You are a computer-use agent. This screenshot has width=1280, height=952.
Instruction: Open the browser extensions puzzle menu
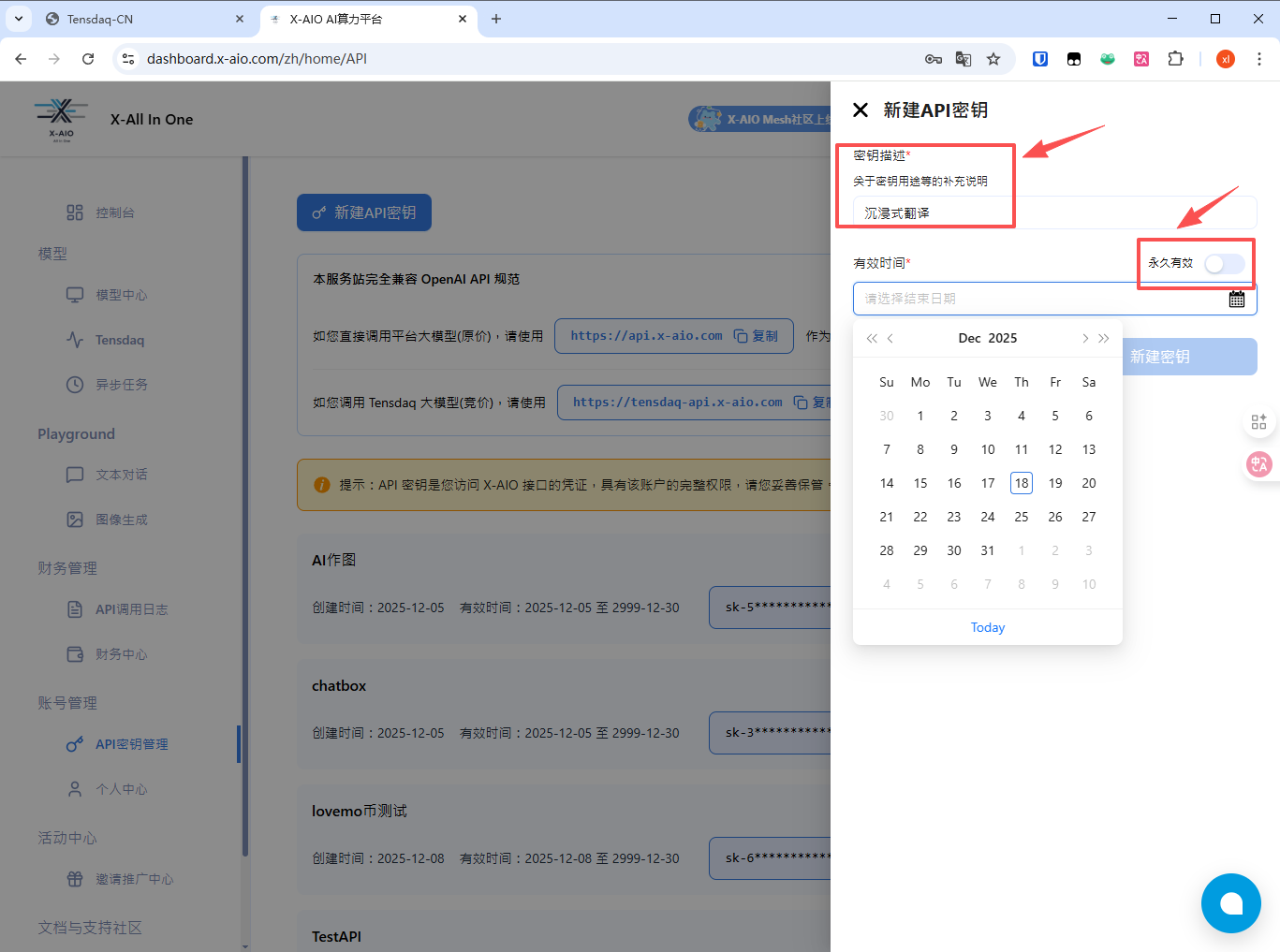pyautogui.click(x=1175, y=59)
